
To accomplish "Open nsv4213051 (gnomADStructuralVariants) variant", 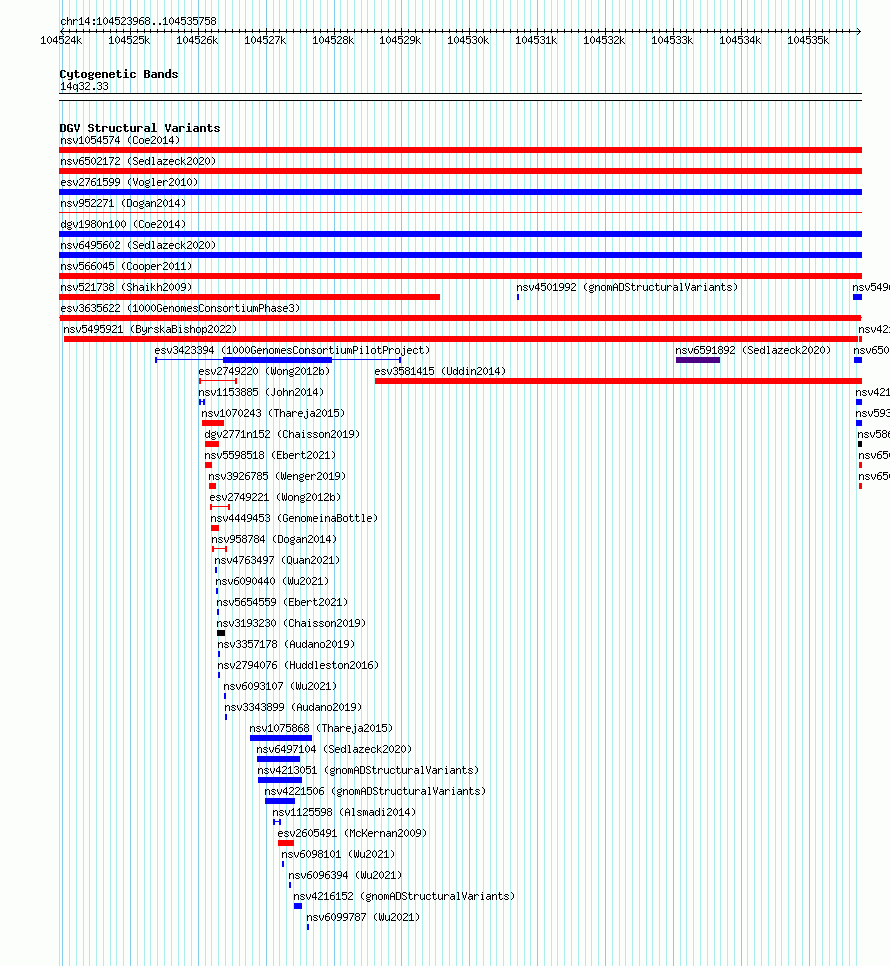I will 368,769.
